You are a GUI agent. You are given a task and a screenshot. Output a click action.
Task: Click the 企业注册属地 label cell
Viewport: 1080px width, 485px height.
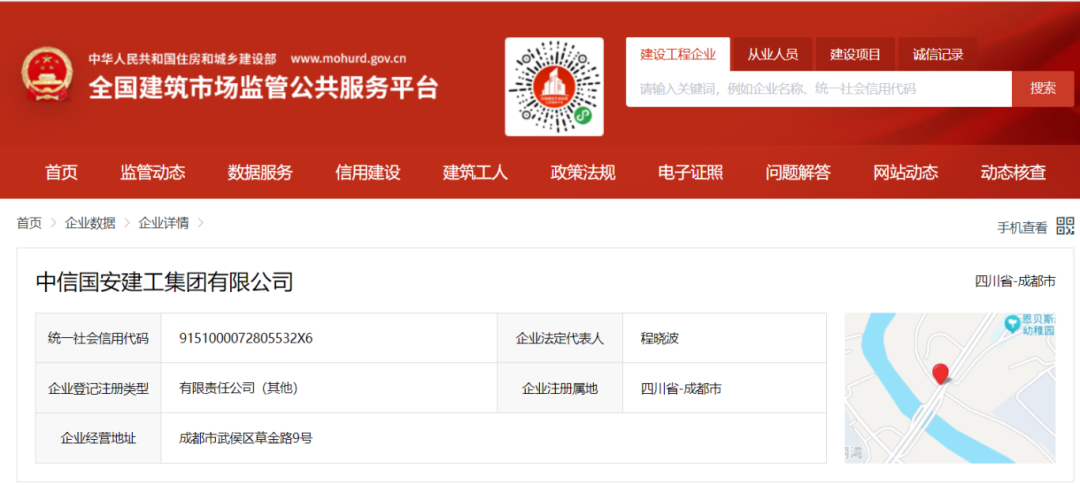tap(560, 389)
